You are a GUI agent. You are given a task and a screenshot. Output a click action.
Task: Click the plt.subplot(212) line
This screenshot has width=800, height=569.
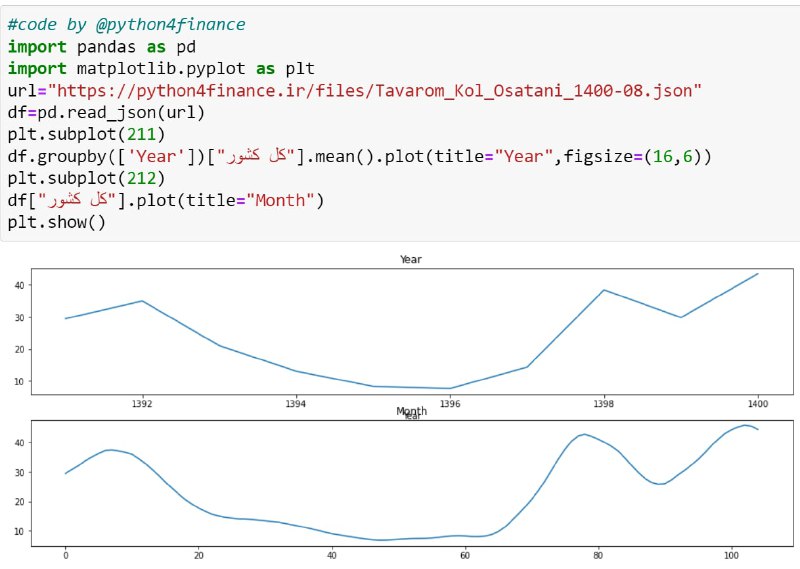(86, 179)
